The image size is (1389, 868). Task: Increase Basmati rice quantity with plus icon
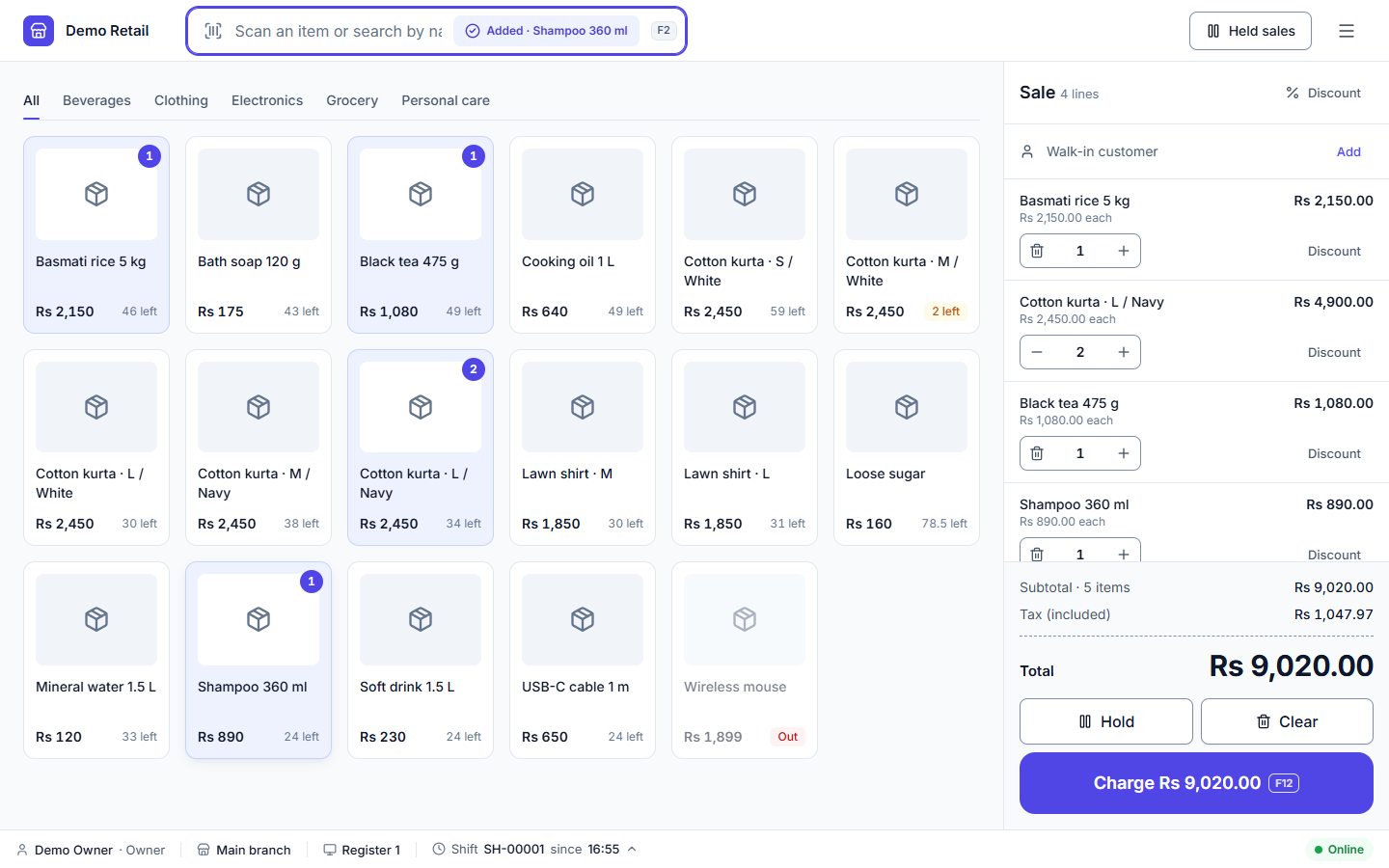[x=1124, y=251]
